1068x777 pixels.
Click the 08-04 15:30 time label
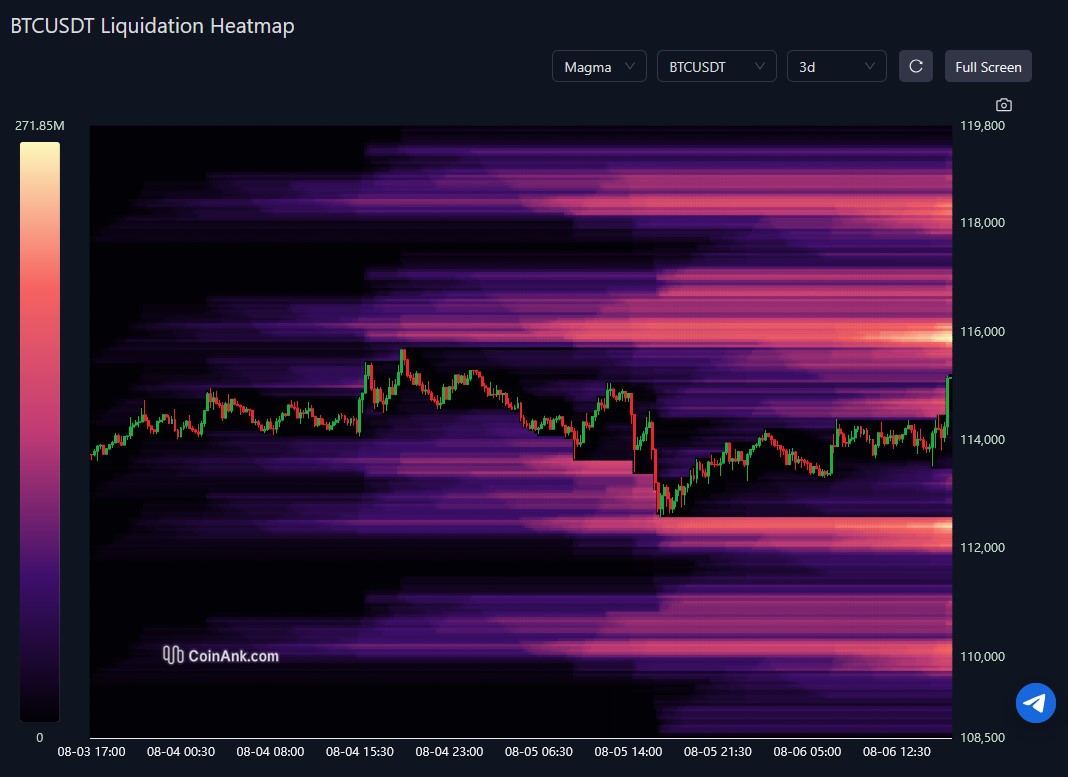pyautogui.click(x=360, y=752)
